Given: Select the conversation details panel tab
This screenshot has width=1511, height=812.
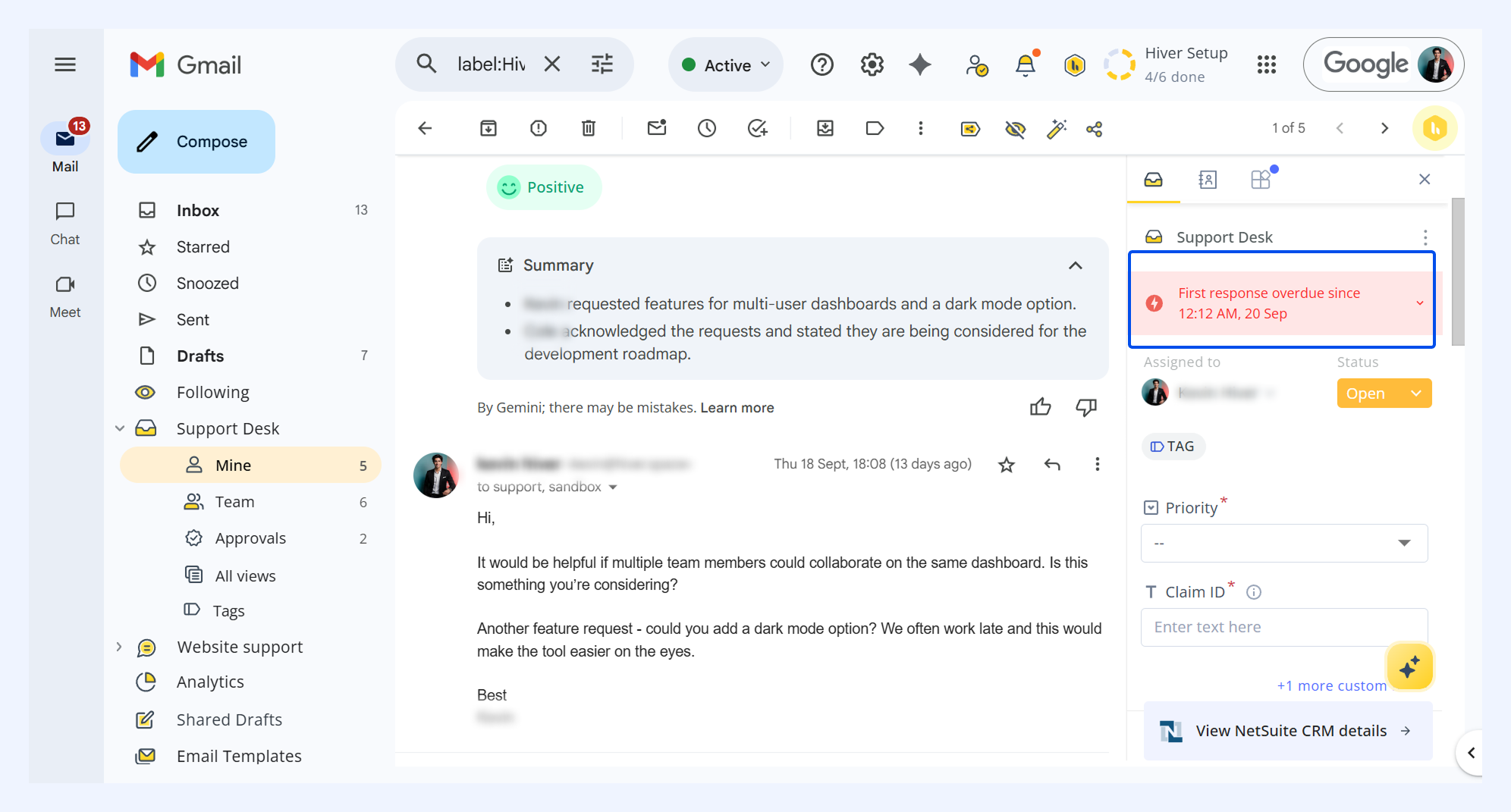Looking at the screenshot, I should [1154, 180].
